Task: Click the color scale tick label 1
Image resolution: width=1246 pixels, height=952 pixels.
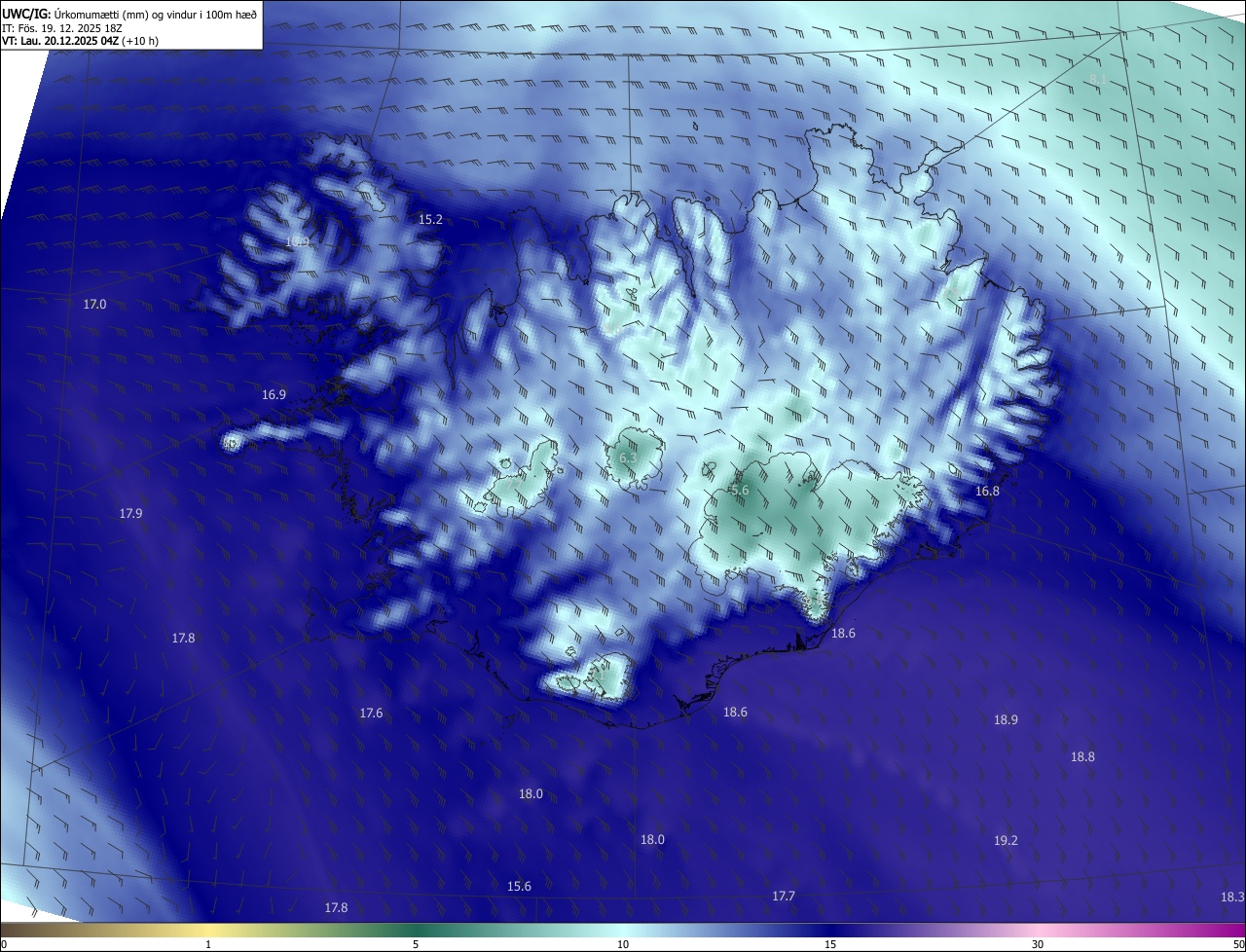Action: point(208,945)
